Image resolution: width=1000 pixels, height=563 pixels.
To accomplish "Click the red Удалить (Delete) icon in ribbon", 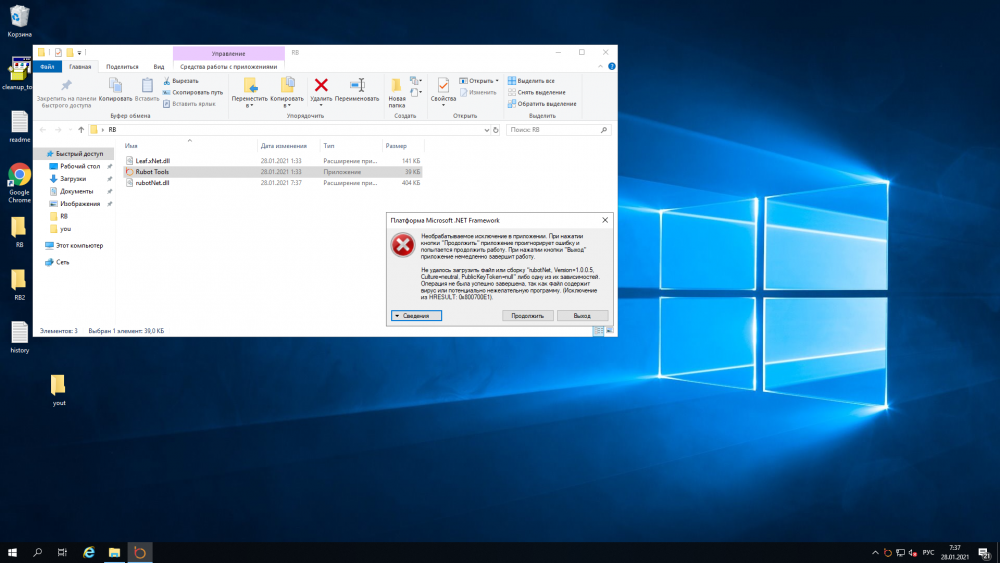I will pos(321,86).
